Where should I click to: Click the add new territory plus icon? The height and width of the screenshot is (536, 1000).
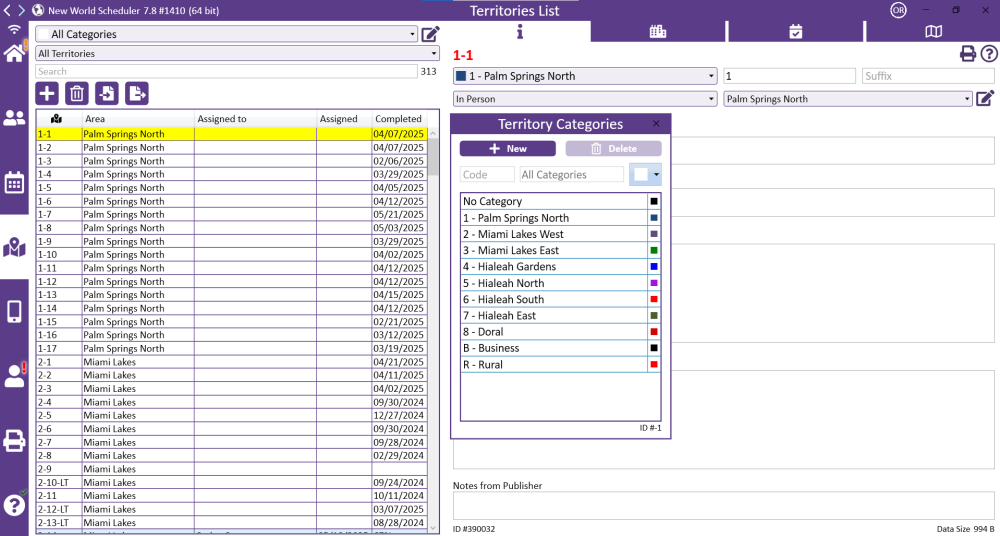coord(47,94)
